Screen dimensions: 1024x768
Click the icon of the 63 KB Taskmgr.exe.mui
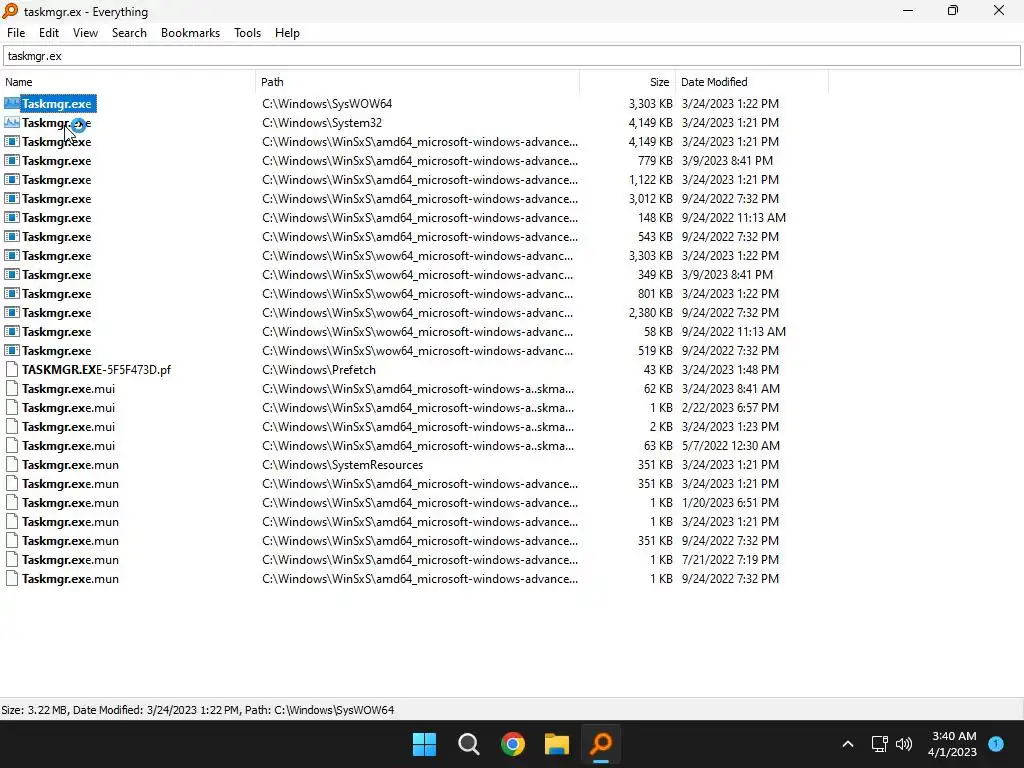[12, 445]
